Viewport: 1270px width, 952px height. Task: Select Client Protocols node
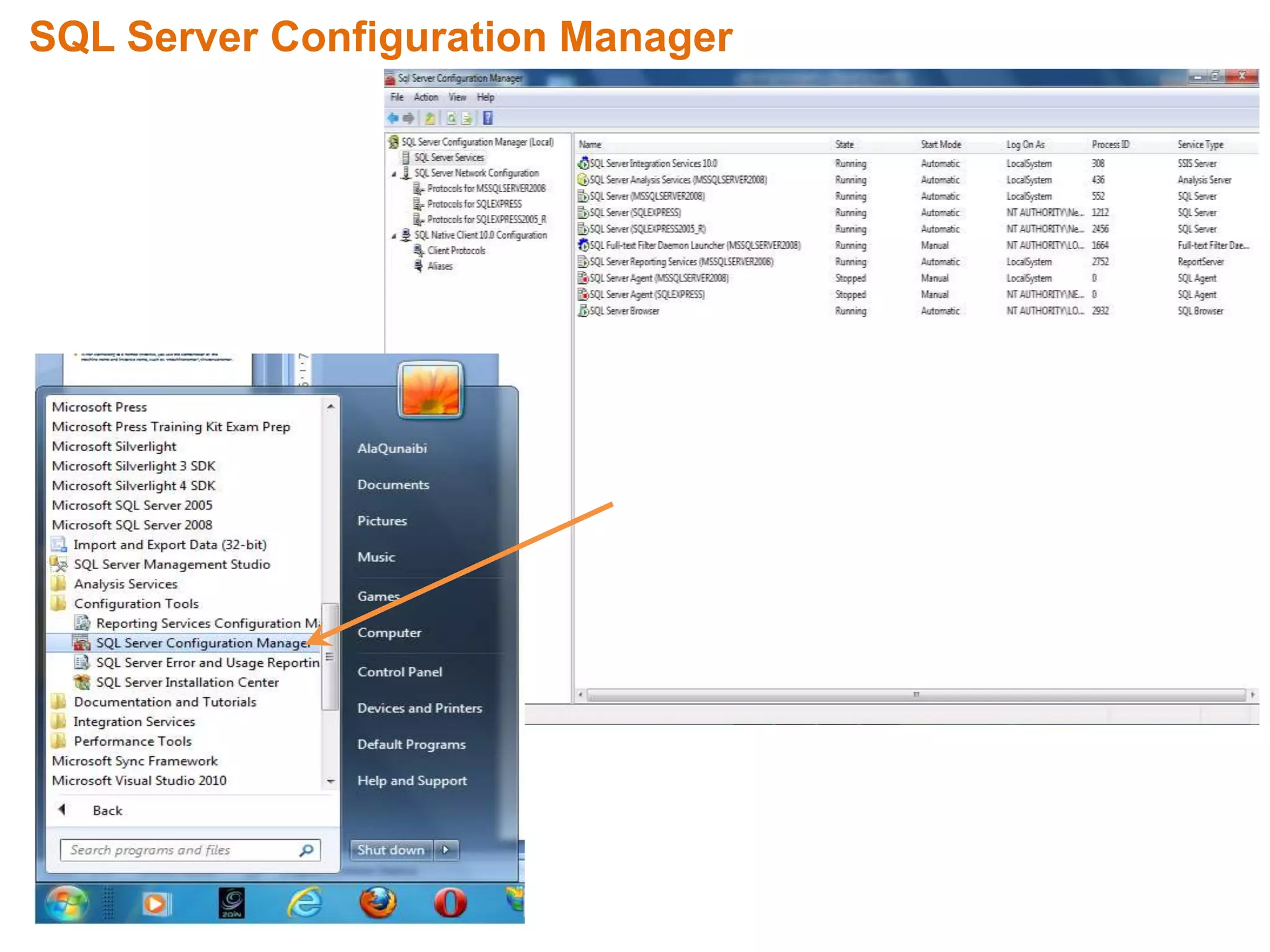tap(456, 250)
